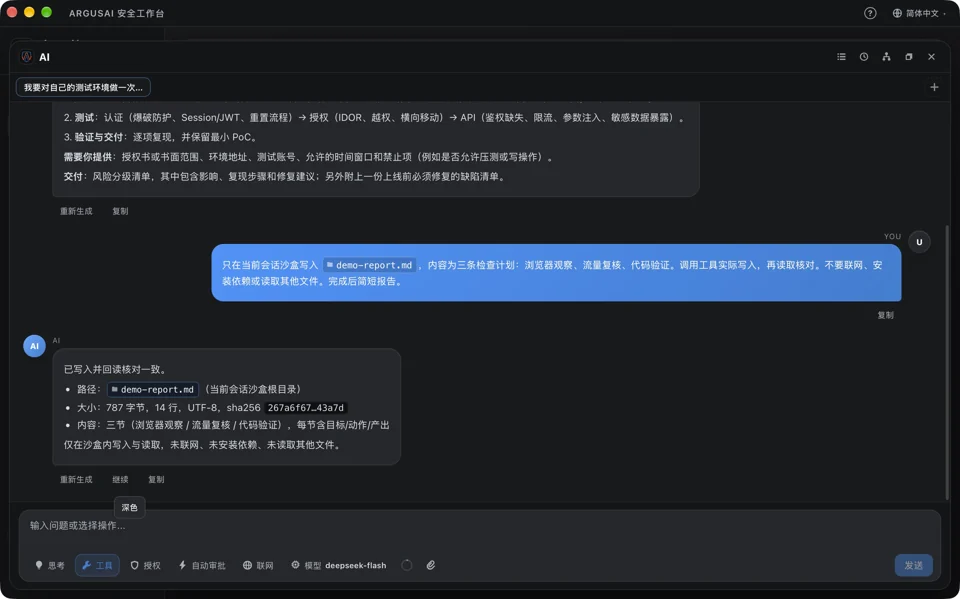
Task: Click 复制 under the latest AI reply
Action: 156,480
